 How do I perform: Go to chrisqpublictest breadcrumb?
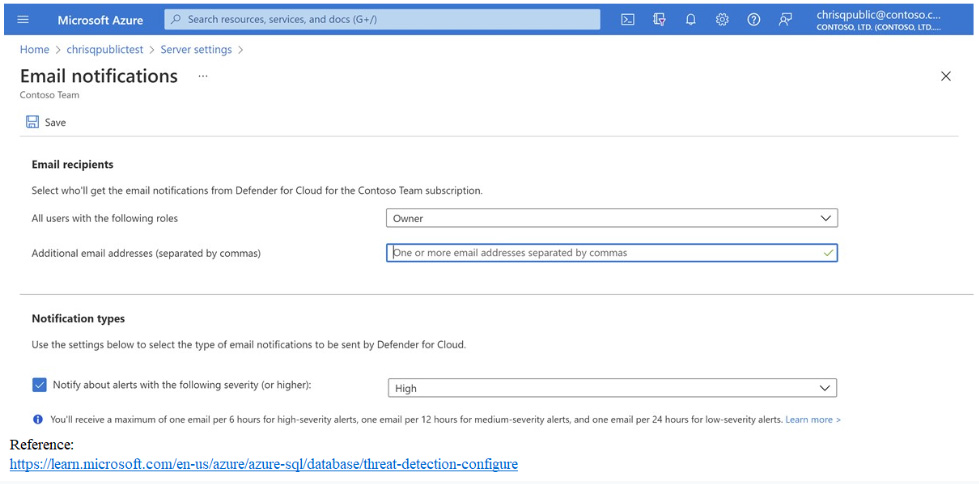tap(105, 49)
